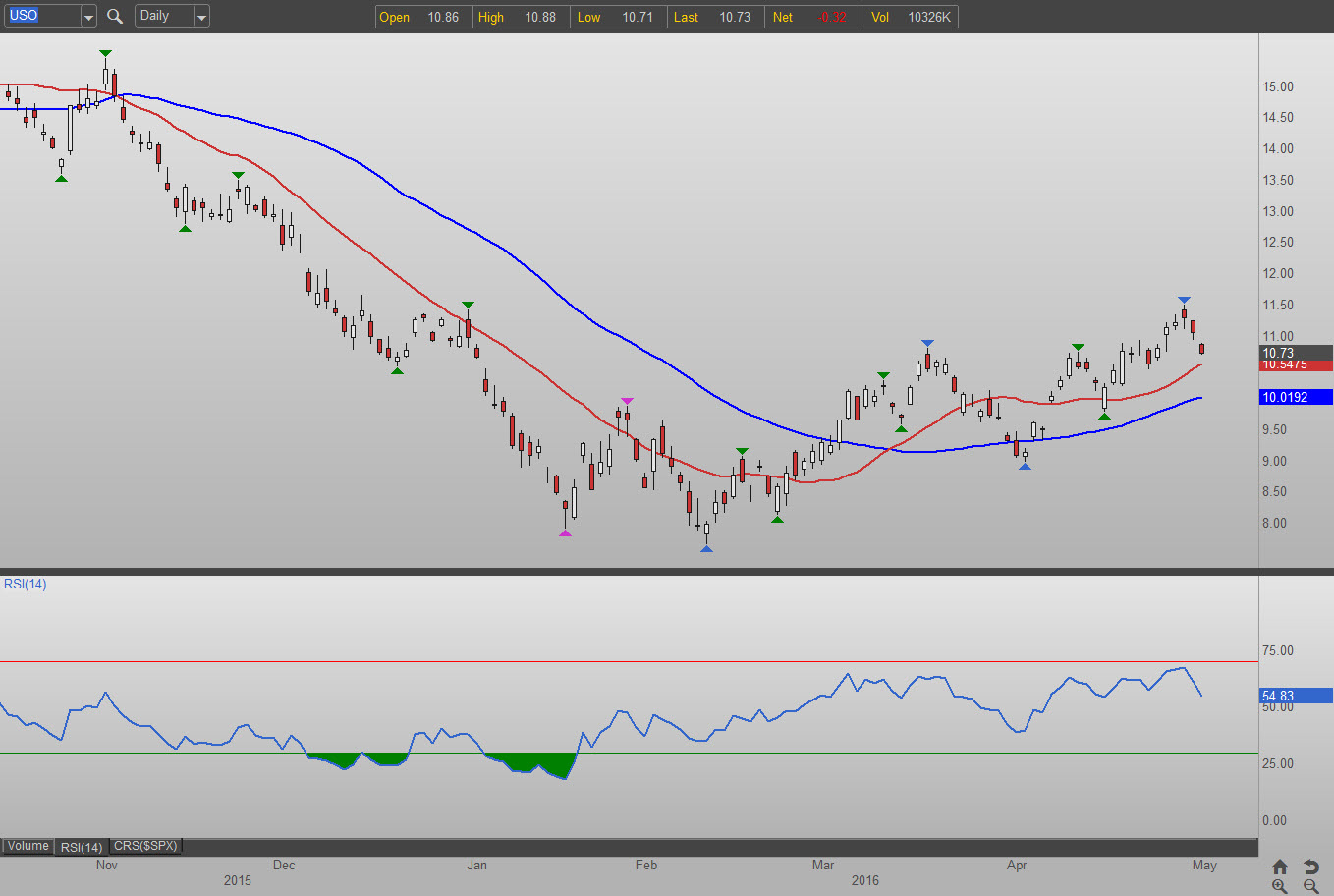Click the blue triangle at late-April high
This screenshot has width=1334, height=896.
[x=1184, y=300]
